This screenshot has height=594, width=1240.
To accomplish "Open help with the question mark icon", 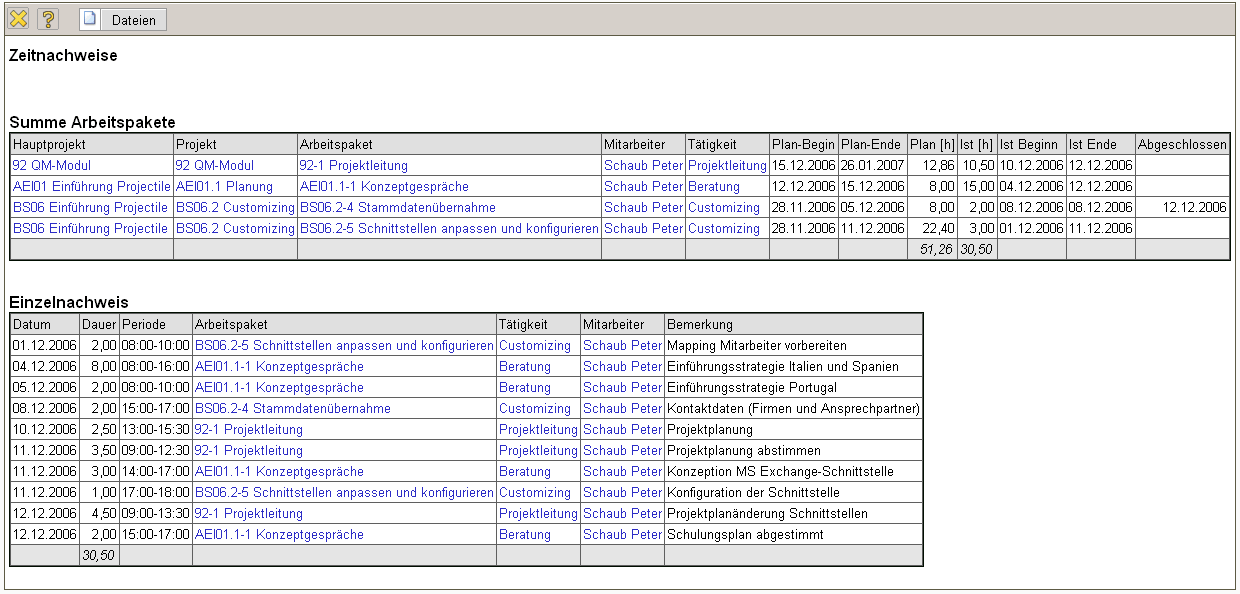I will click(x=48, y=19).
